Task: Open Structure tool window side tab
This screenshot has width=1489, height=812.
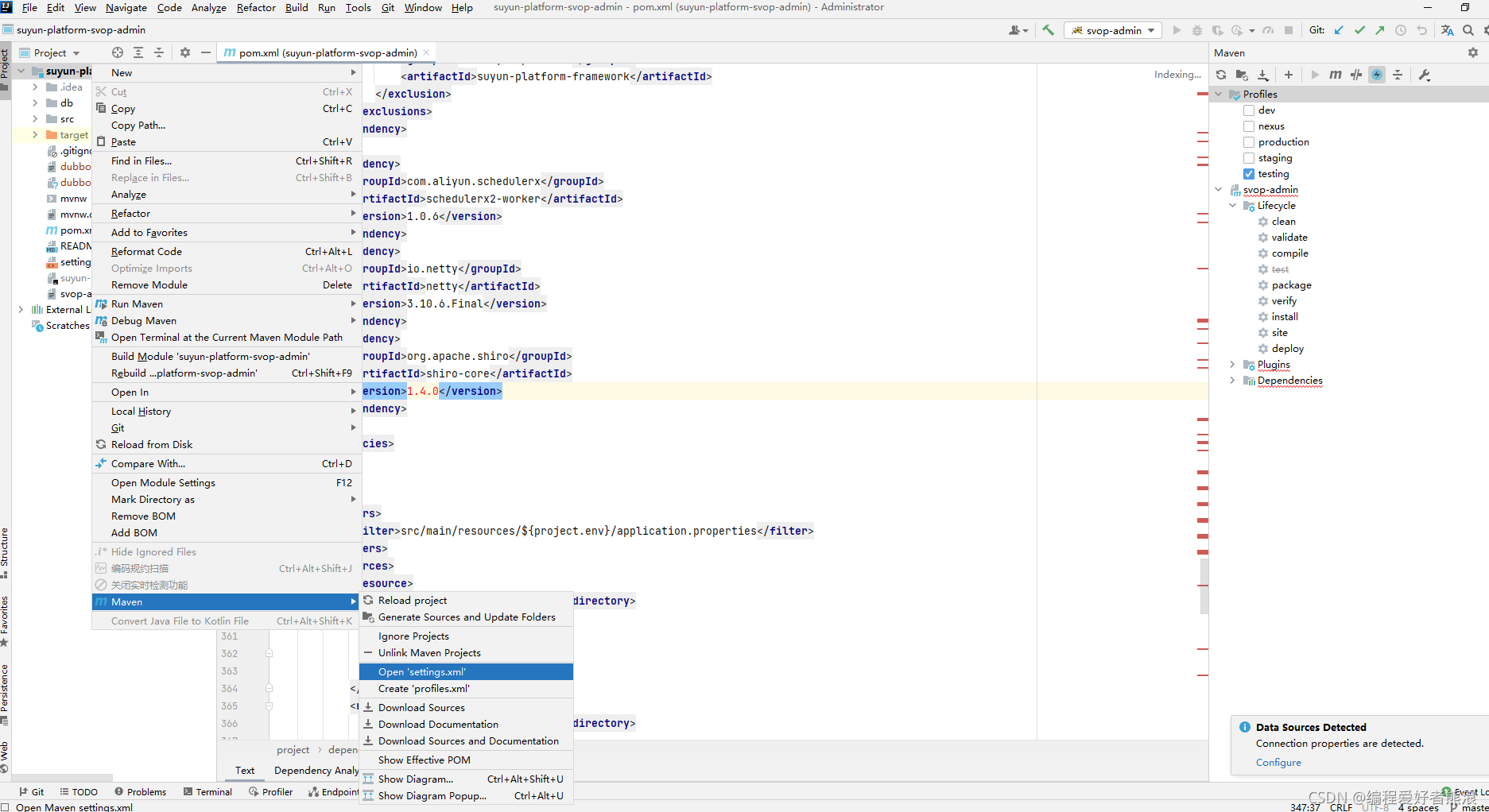Action: (x=5, y=552)
